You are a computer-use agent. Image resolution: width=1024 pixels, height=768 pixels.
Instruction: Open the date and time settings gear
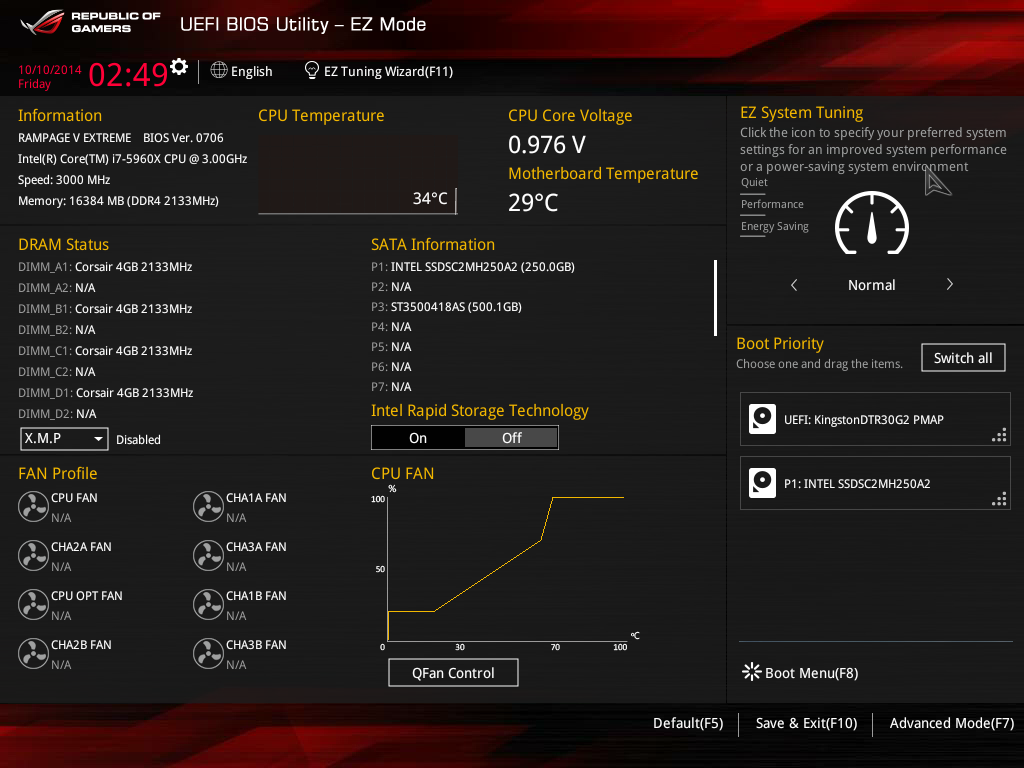[179, 67]
